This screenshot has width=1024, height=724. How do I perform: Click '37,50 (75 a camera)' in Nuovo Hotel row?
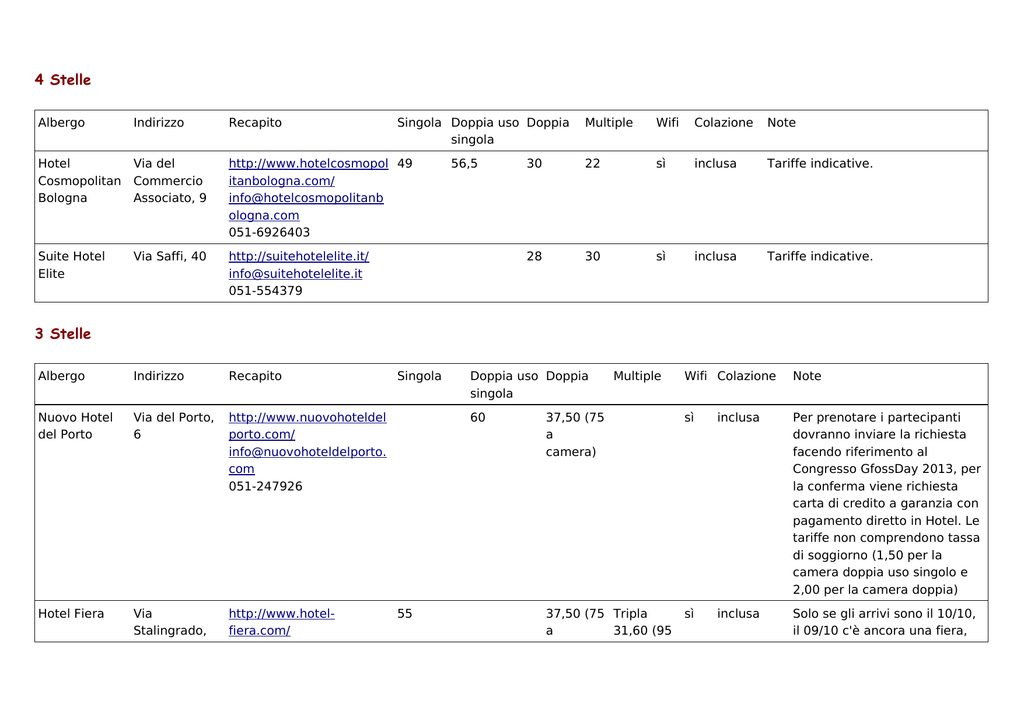(575, 434)
